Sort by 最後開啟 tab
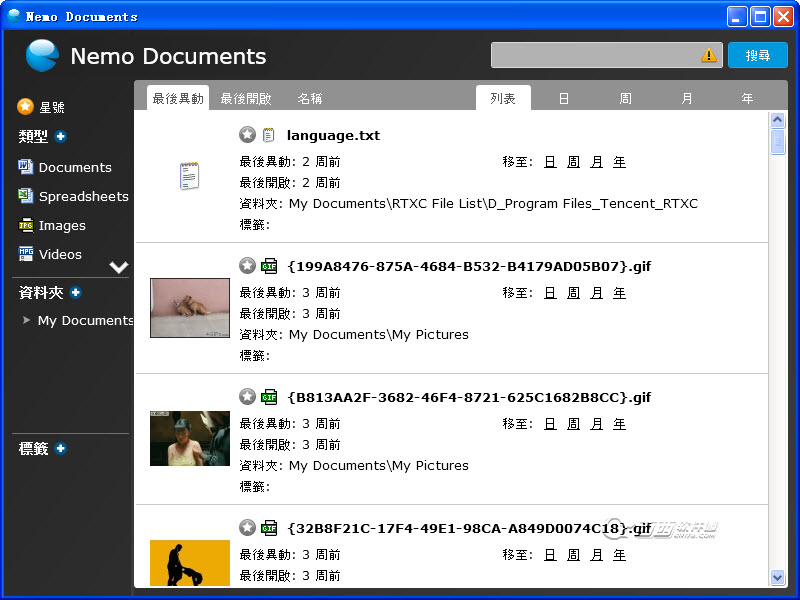 [x=246, y=98]
